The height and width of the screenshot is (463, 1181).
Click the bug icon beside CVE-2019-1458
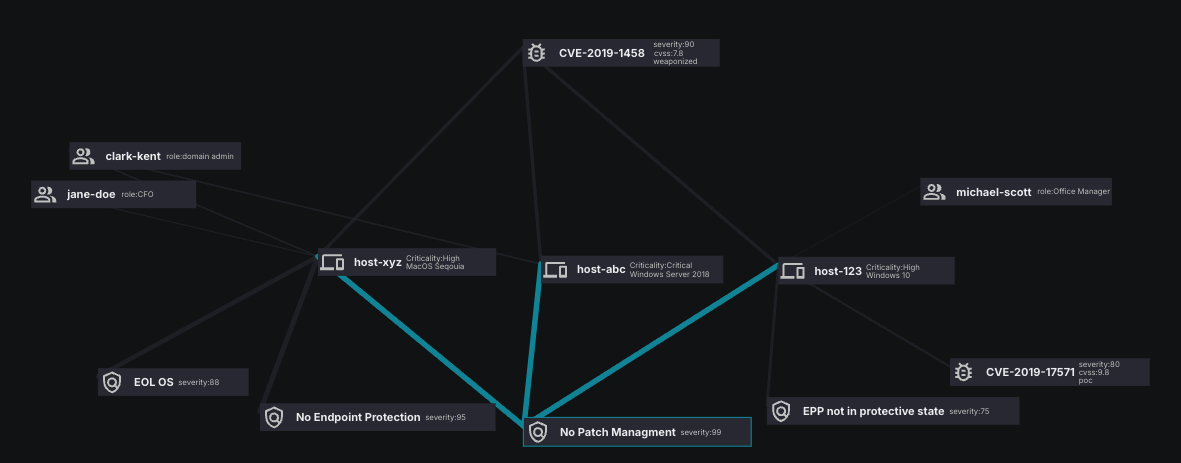click(536, 53)
